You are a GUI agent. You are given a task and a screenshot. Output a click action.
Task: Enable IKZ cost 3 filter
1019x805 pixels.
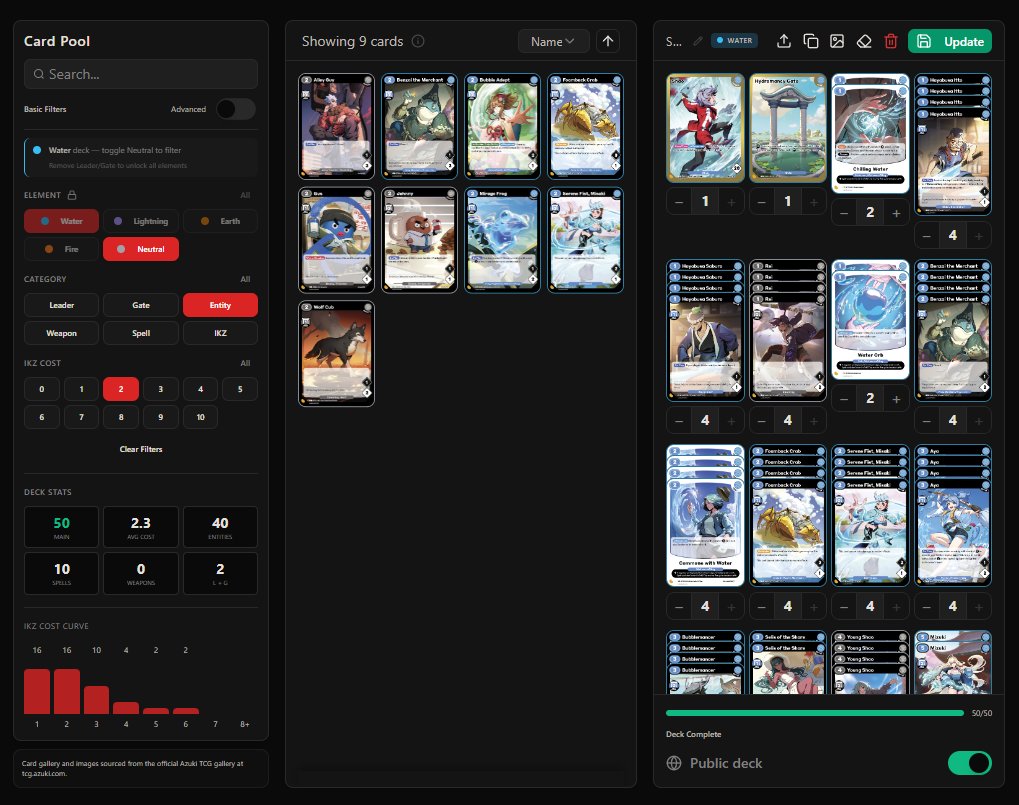[x=161, y=389]
